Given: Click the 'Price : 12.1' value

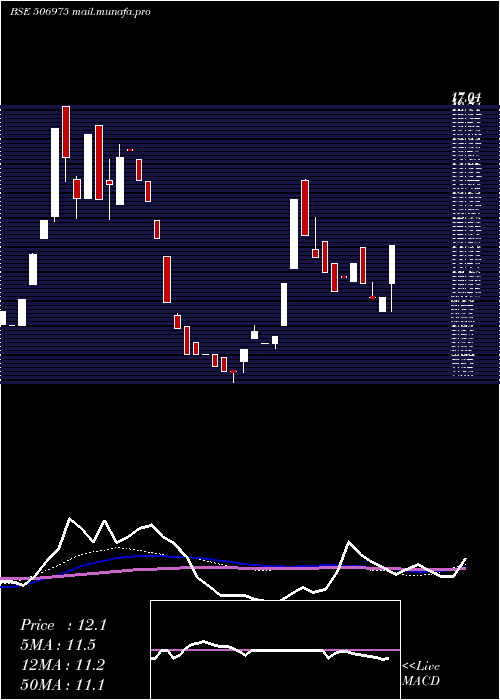Looking at the screenshot, I should coord(63,625).
